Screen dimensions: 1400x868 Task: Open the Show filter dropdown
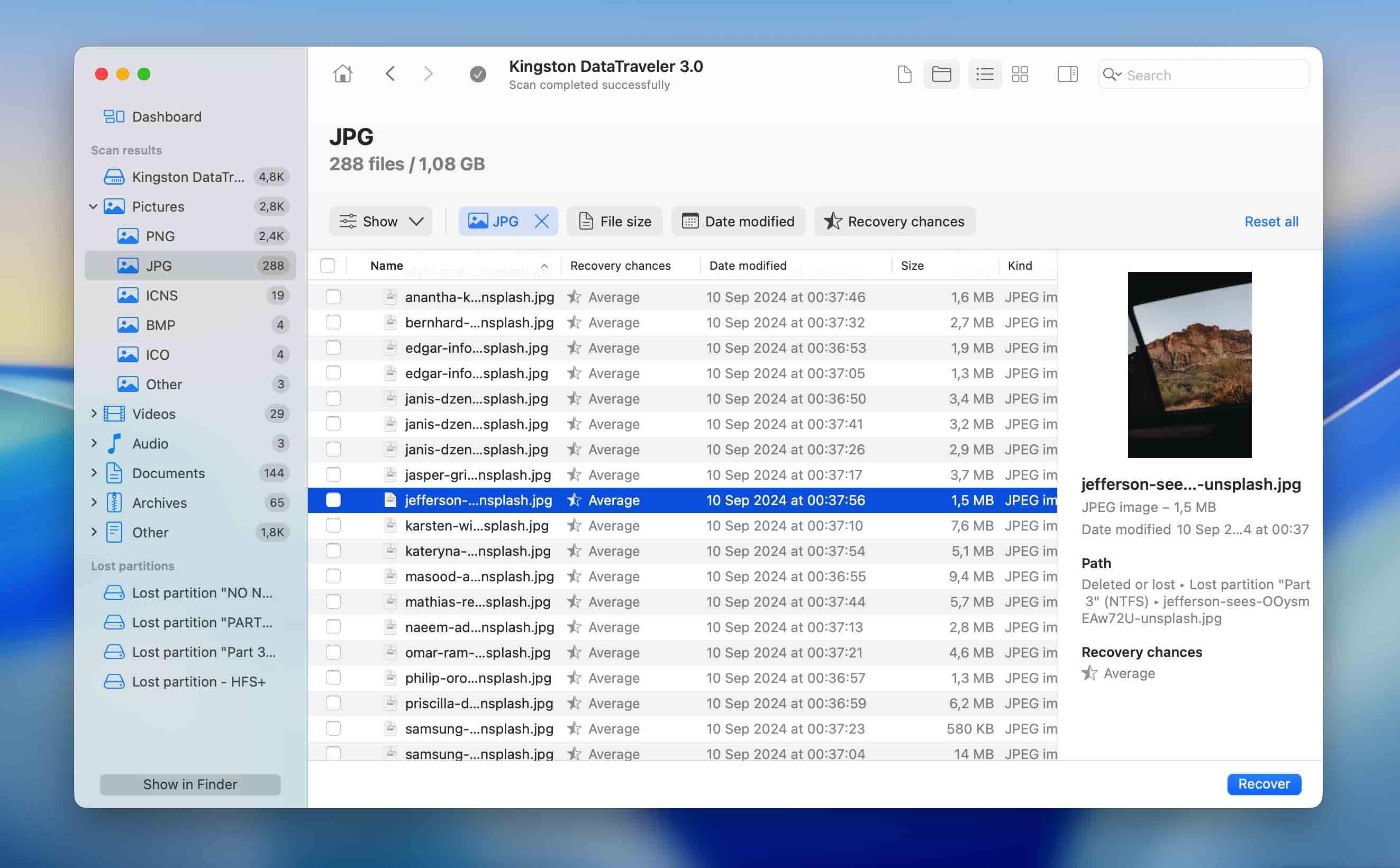[x=381, y=221]
